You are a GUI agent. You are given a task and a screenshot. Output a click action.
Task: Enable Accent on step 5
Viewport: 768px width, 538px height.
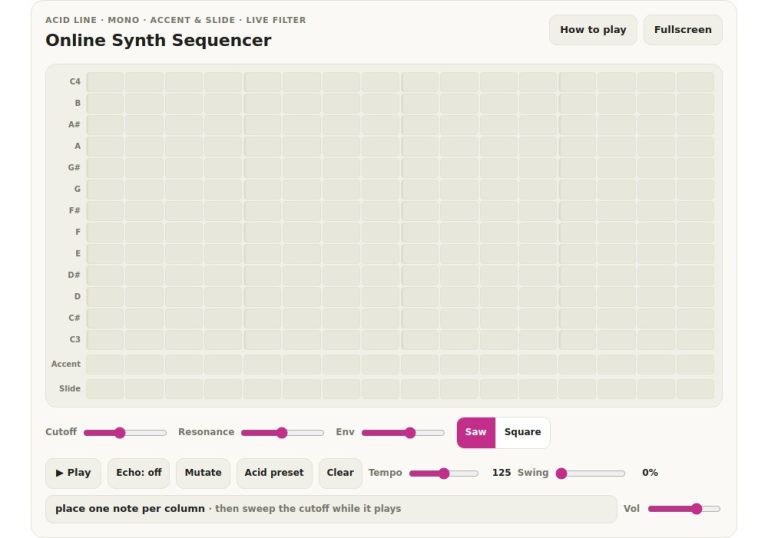pos(263,365)
